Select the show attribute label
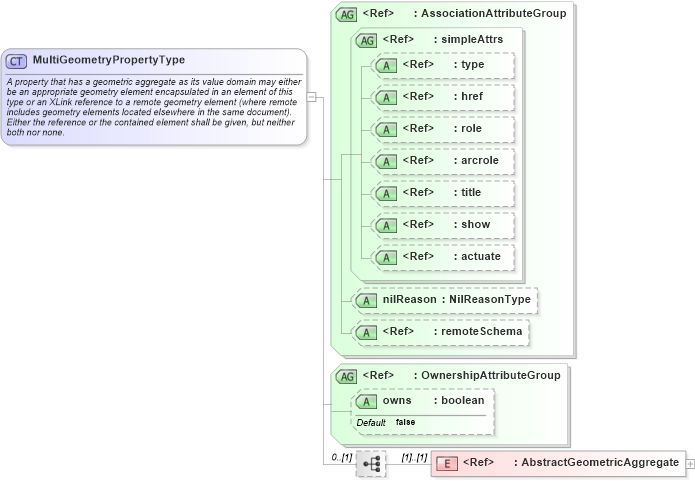Viewport: 695px width, 481px height. tap(476, 224)
